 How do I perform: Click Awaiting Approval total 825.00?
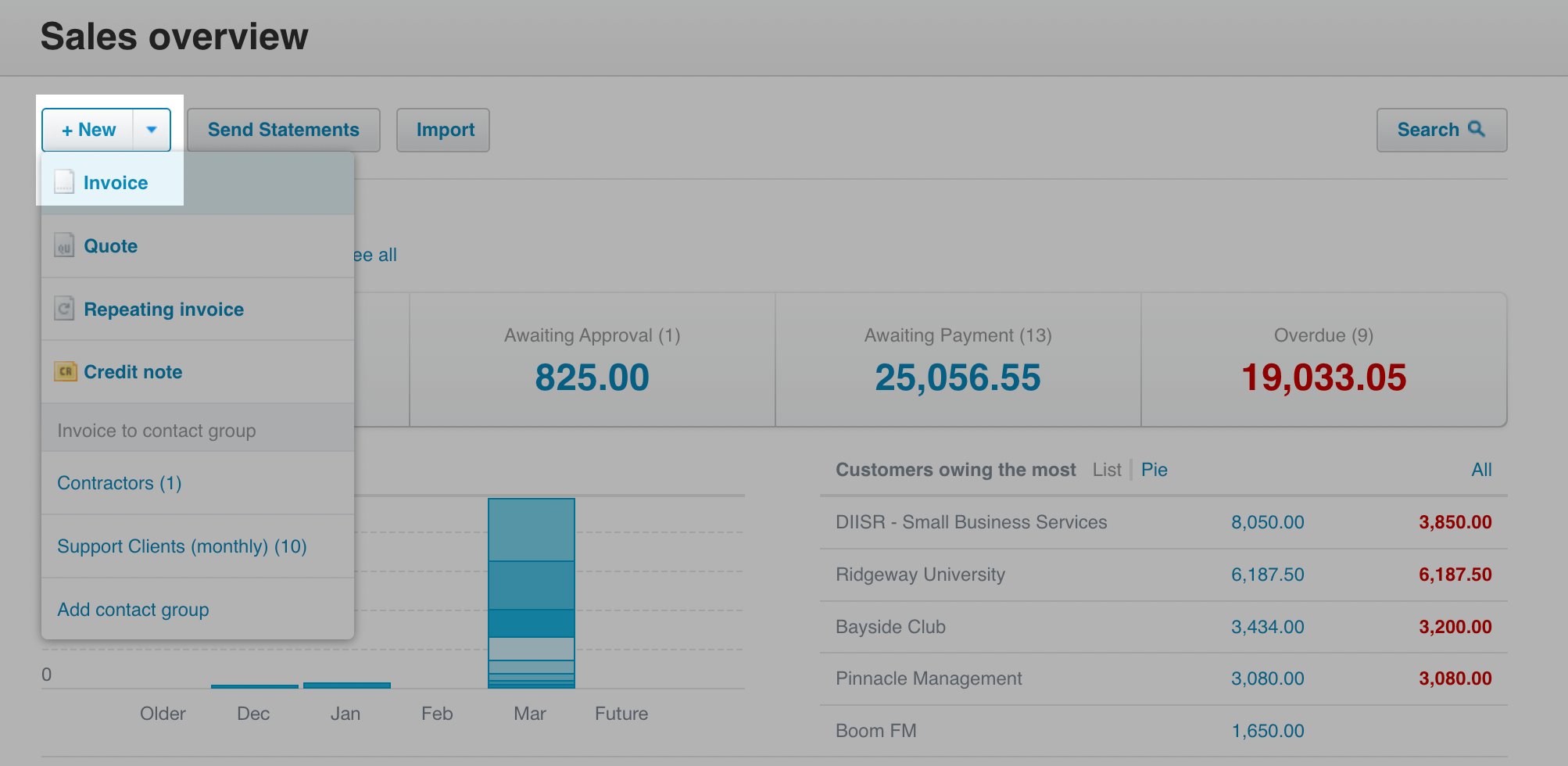point(592,378)
